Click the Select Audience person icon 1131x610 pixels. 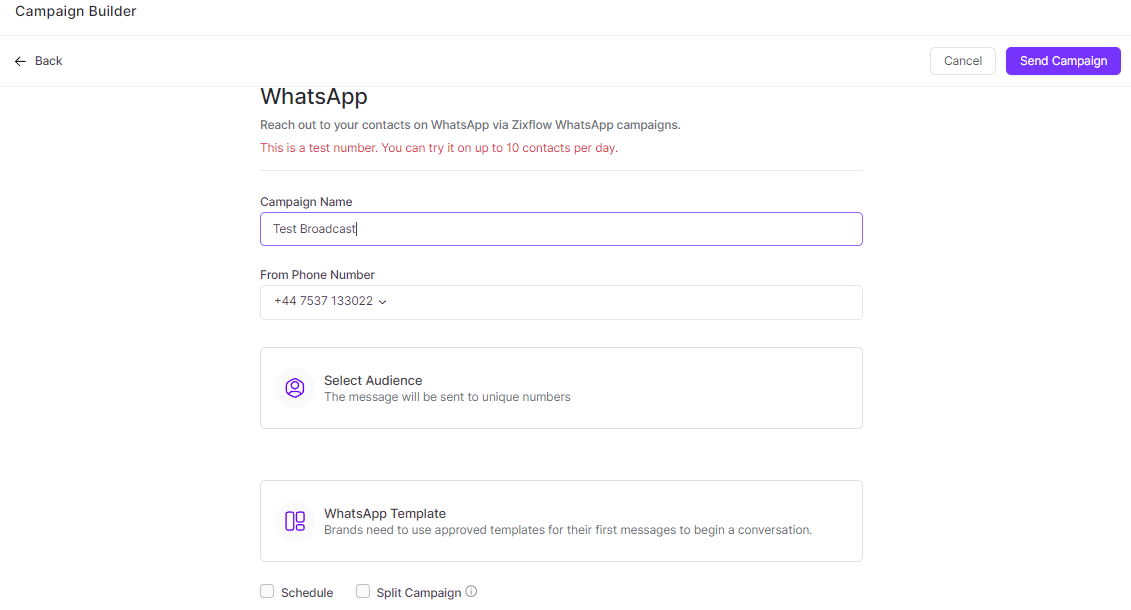click(x=295, y=388)
